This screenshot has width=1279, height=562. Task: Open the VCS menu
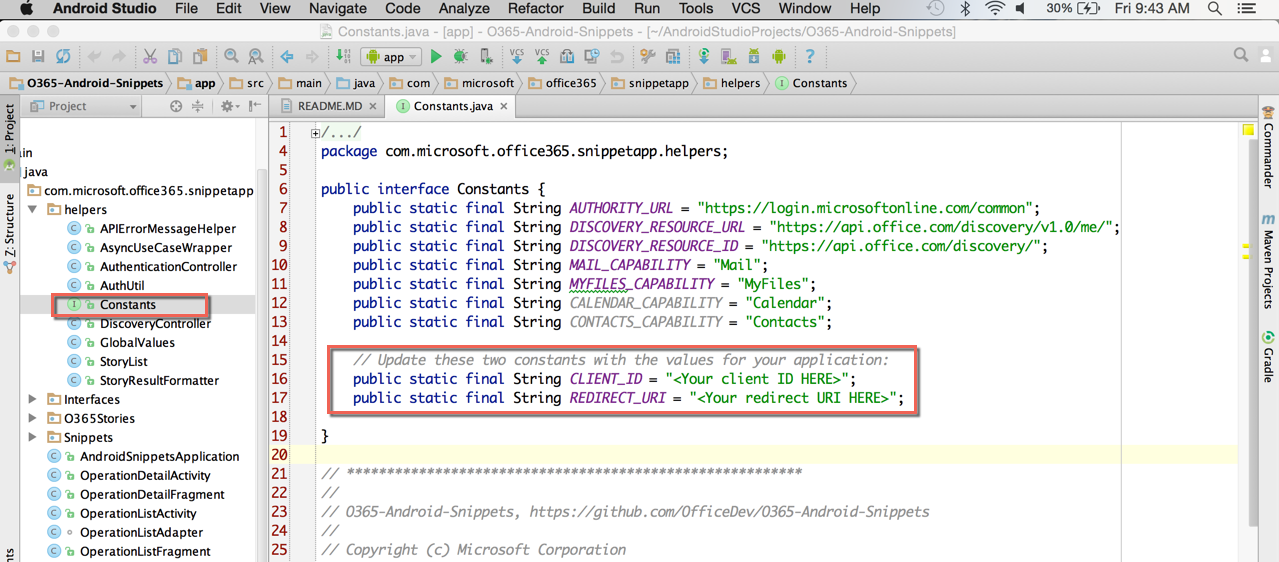(x=746, y=9)
